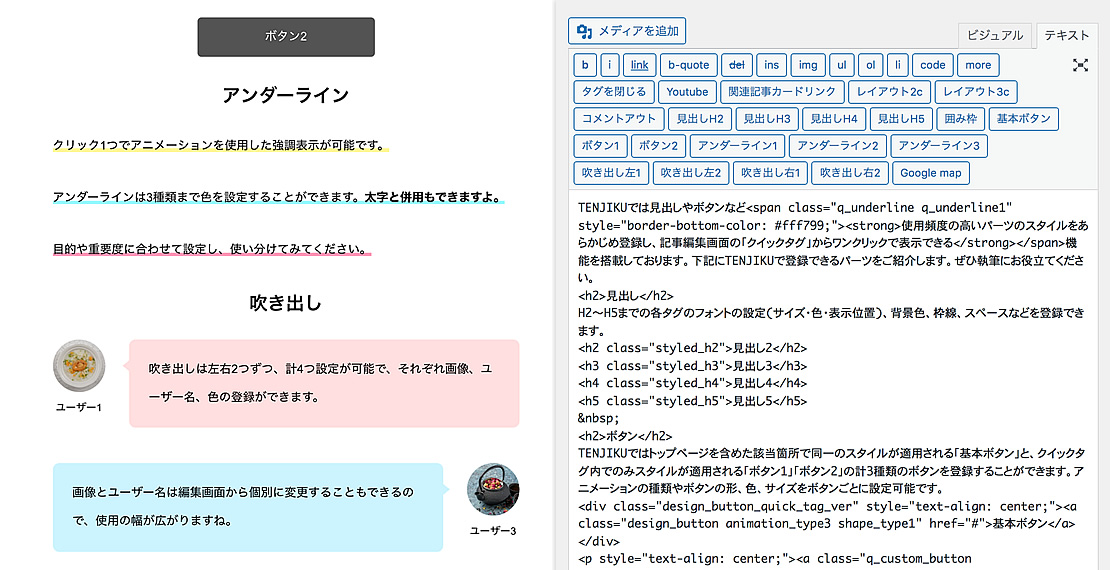
Task: Apply アンダーライン3 quicktag
Action: 939,146
